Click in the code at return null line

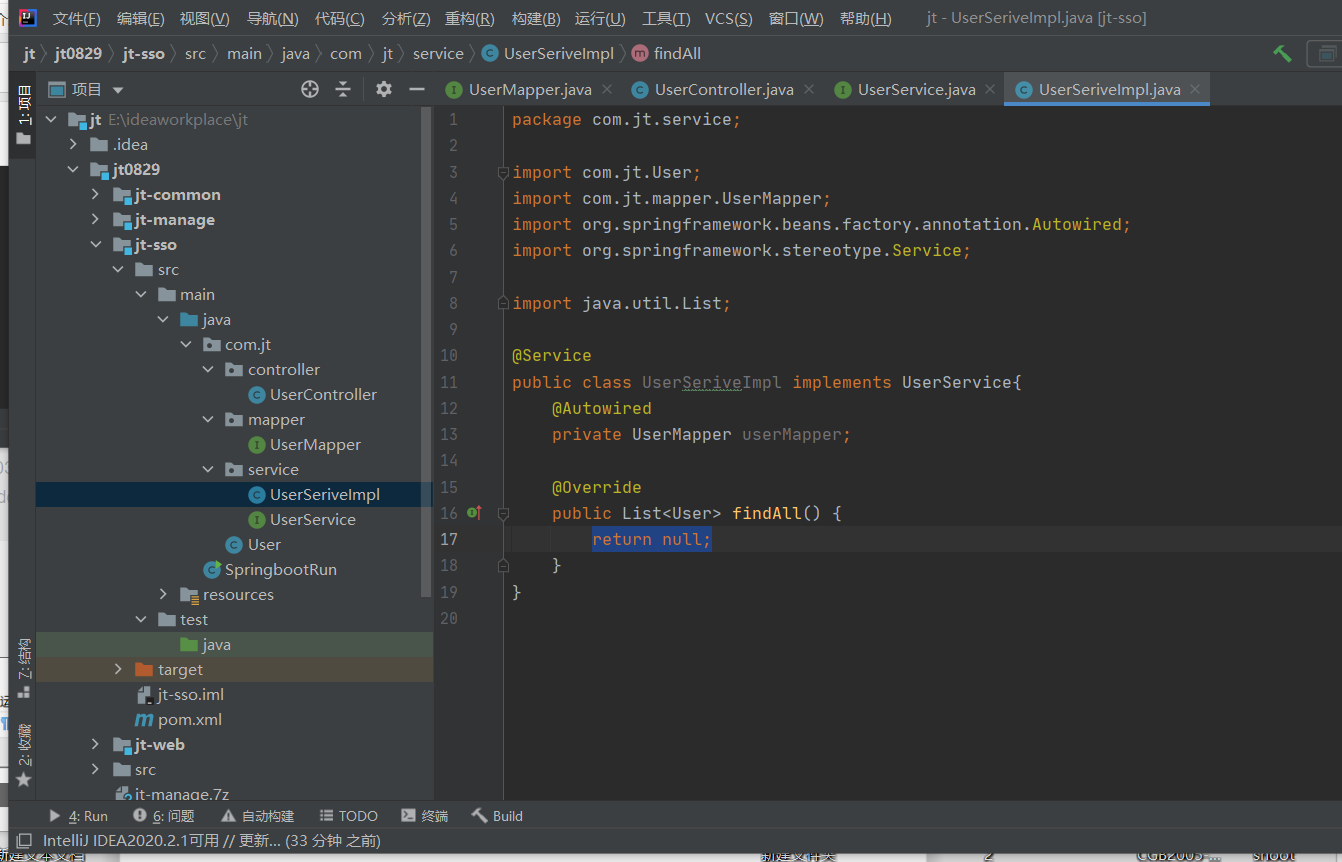652,539
